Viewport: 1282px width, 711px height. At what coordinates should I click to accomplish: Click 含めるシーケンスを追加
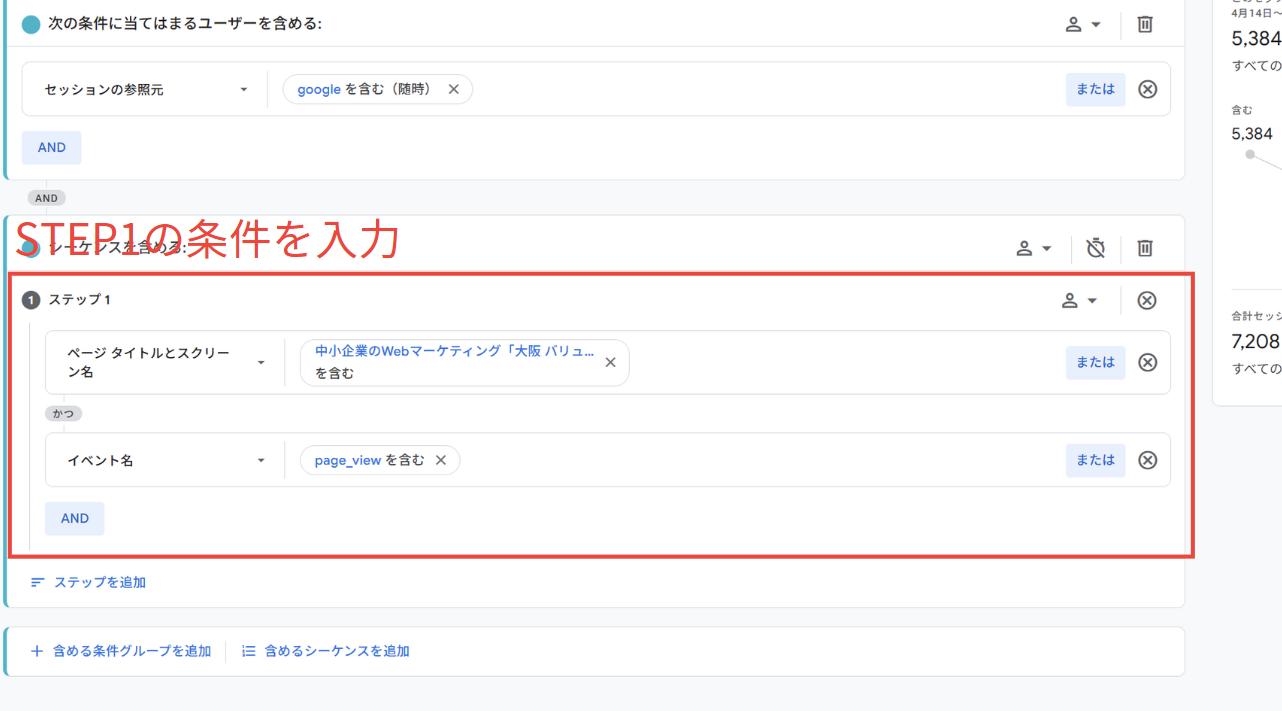[x=326, y=651]
